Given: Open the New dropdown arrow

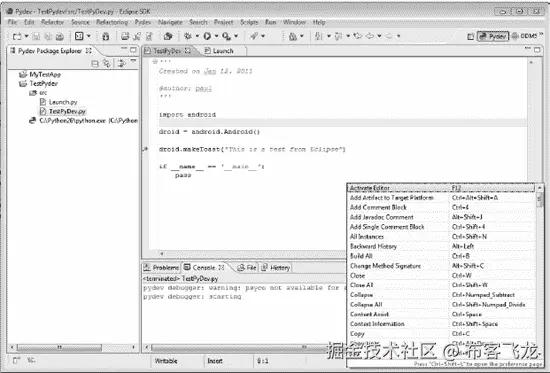Looking at the screenshot, I should pos(26,36).
